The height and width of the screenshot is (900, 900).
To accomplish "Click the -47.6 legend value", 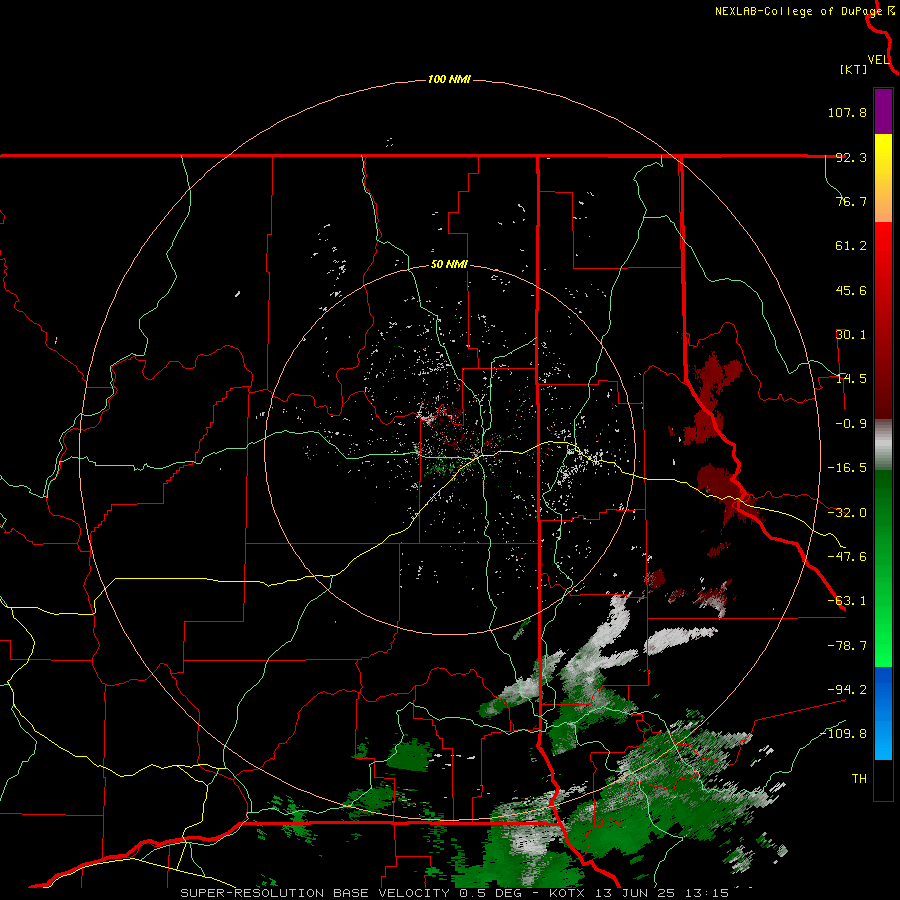I will pyautogui.click(x=847, y=557).
